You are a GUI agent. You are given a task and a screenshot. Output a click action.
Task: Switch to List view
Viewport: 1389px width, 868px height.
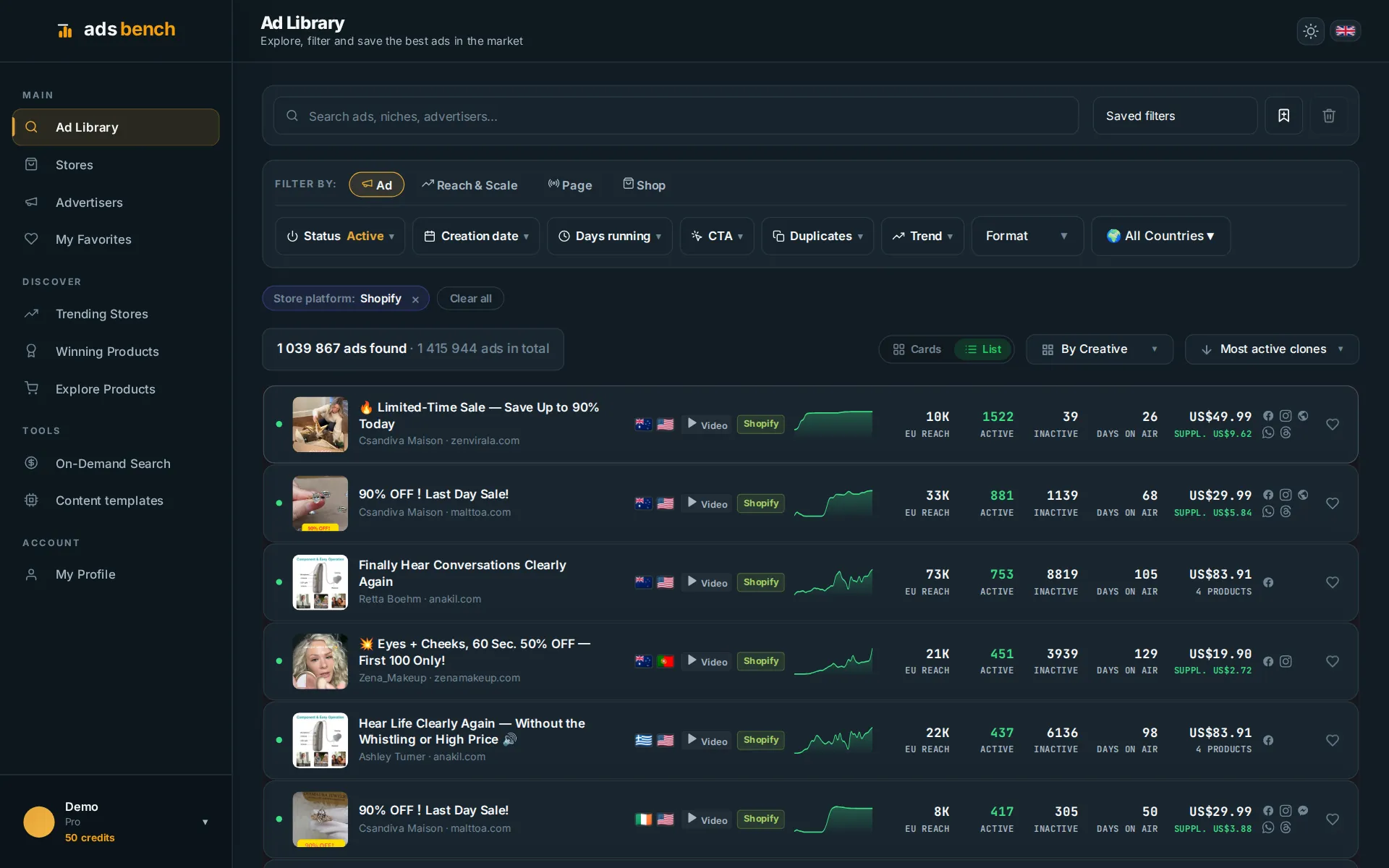click(x=982, y=349)
